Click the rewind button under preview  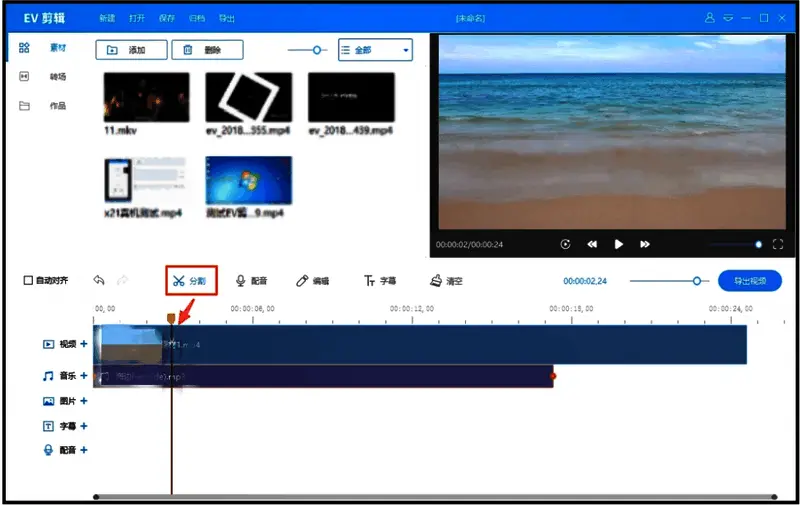point(592,244)
